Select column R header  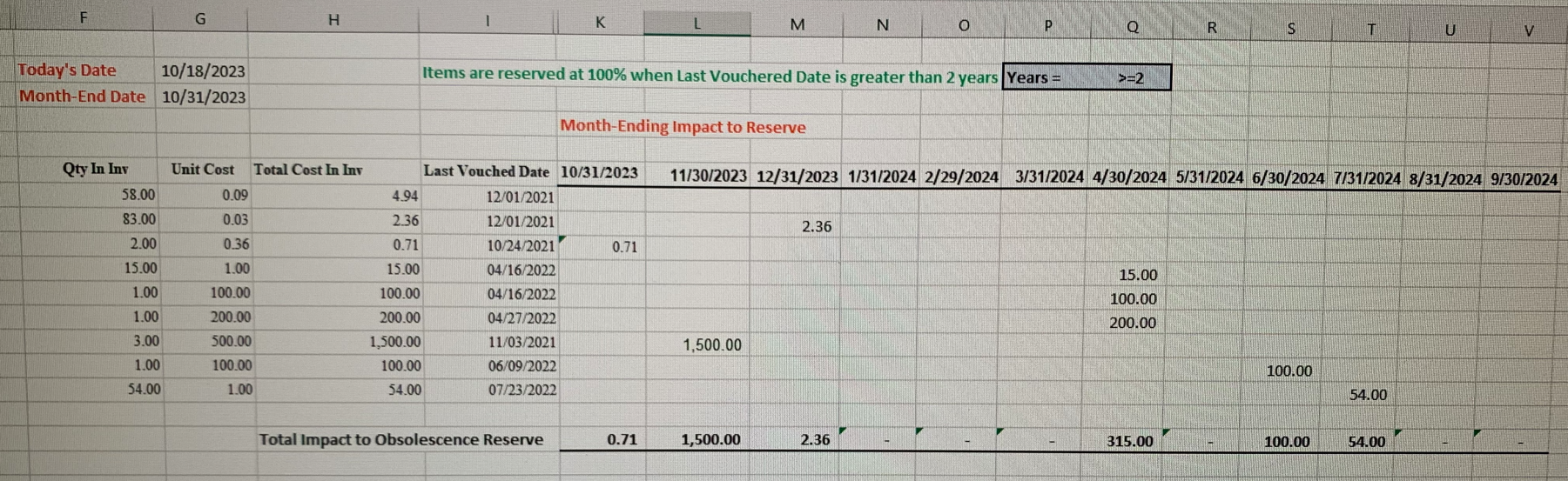tap(1212, 28)
